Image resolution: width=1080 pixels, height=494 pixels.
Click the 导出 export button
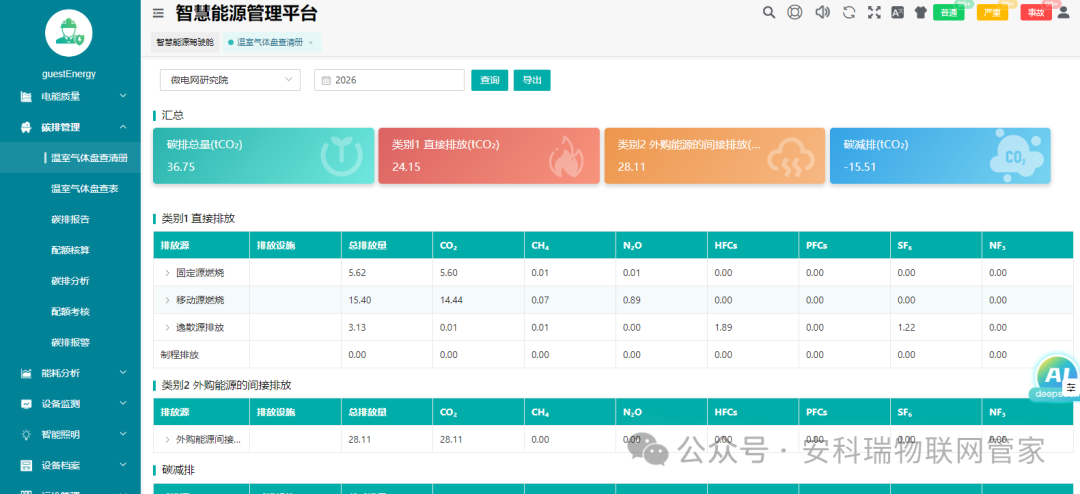(532, 80)
